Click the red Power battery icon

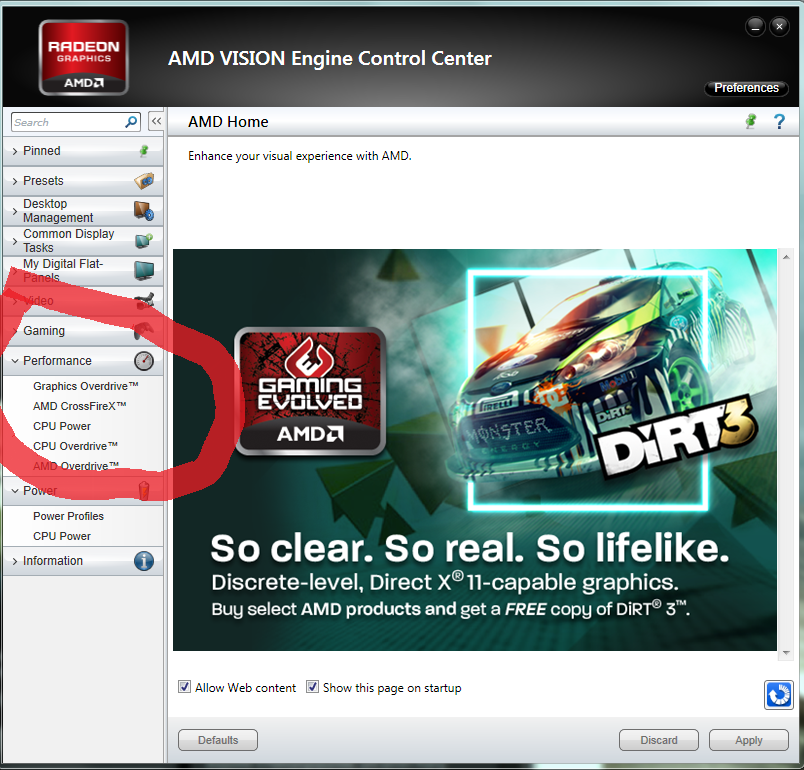(x=144, y=491)
